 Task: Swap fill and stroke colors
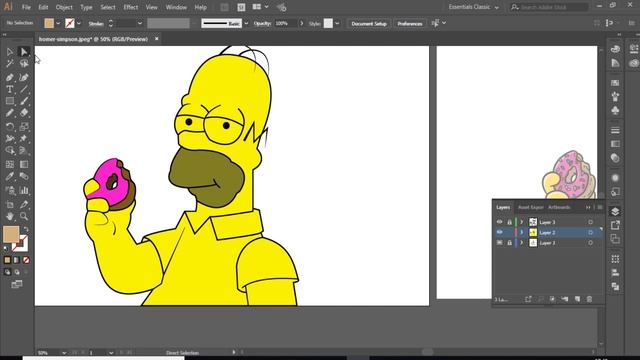click(x=25, y=229)
